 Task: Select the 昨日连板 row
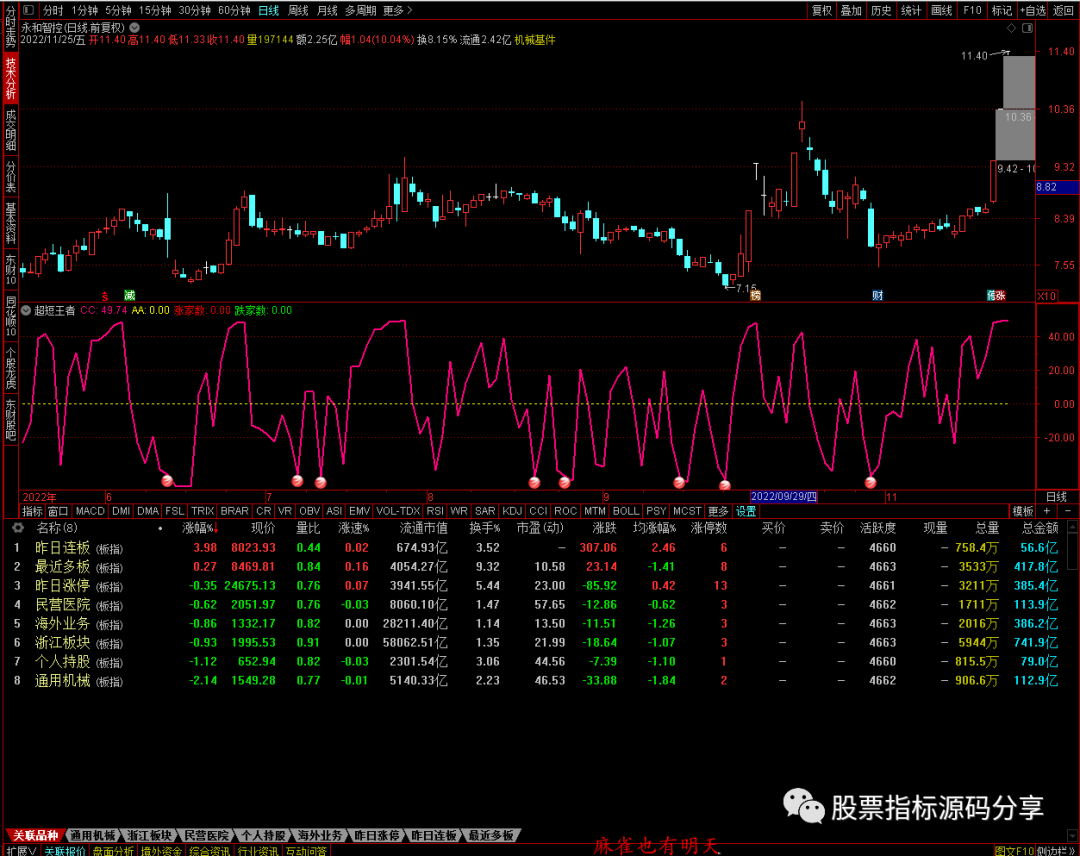click(537, 547)
